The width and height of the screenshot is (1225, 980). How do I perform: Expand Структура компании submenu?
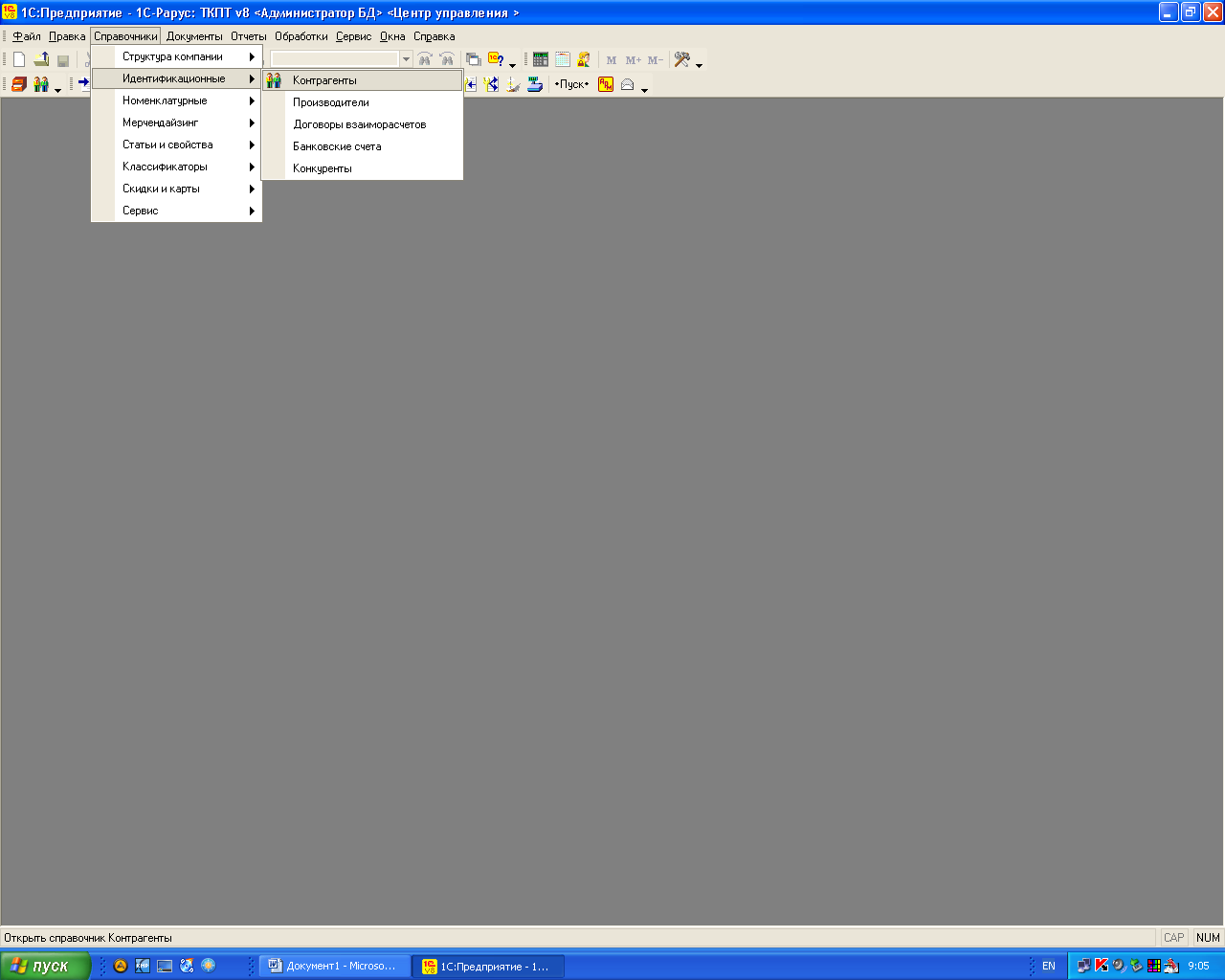(x=176, y=56)
